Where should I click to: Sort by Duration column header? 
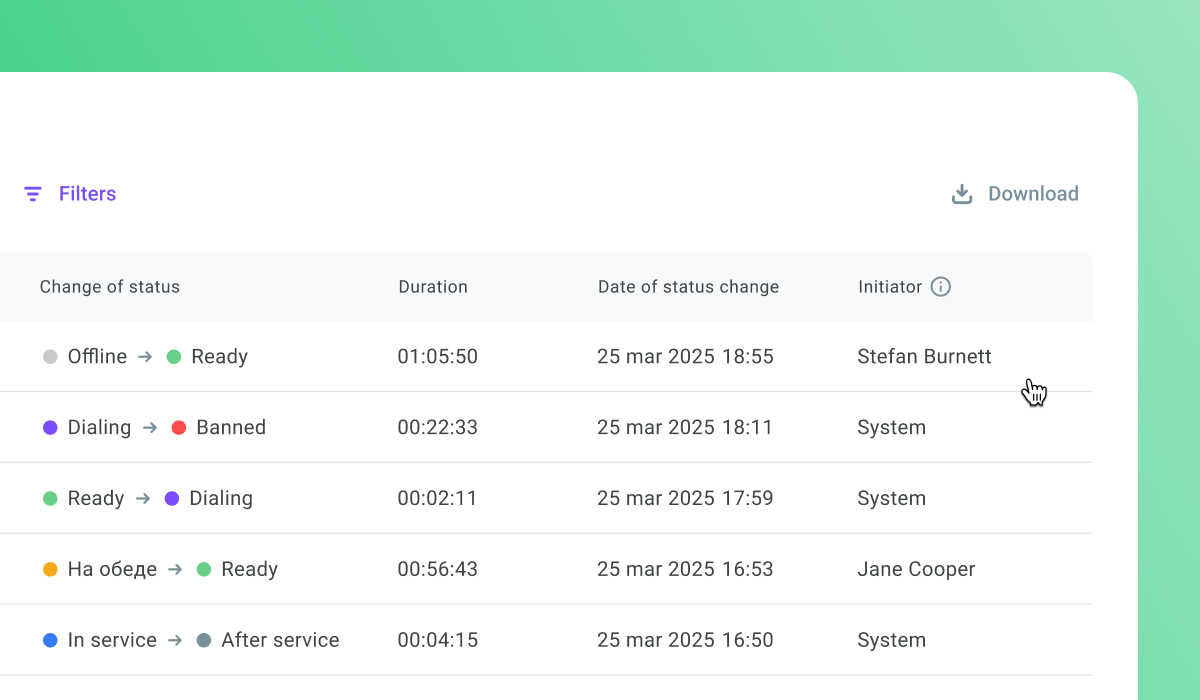coord(433,287)
